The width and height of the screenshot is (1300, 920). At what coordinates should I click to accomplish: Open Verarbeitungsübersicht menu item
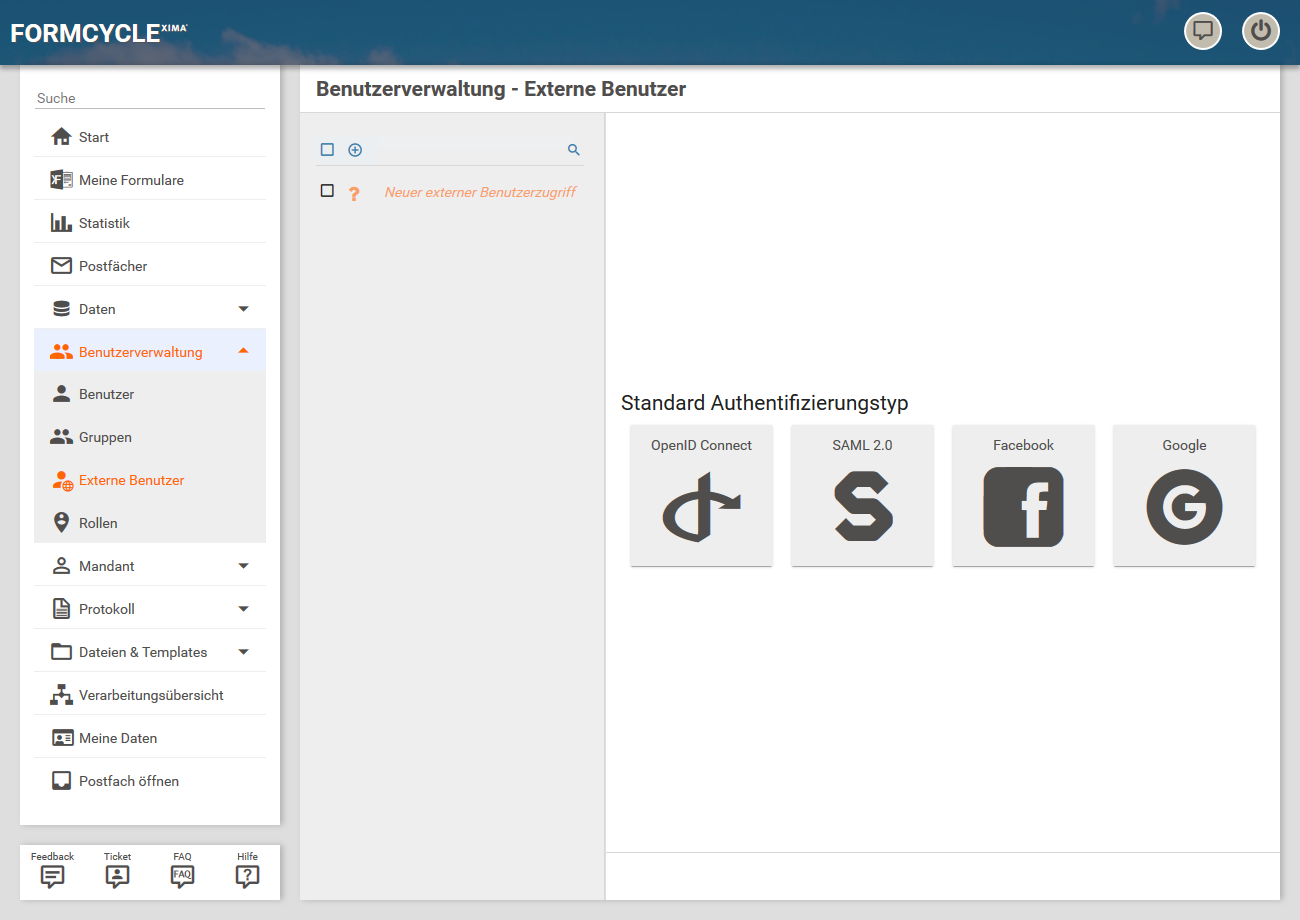pos(150,695)
